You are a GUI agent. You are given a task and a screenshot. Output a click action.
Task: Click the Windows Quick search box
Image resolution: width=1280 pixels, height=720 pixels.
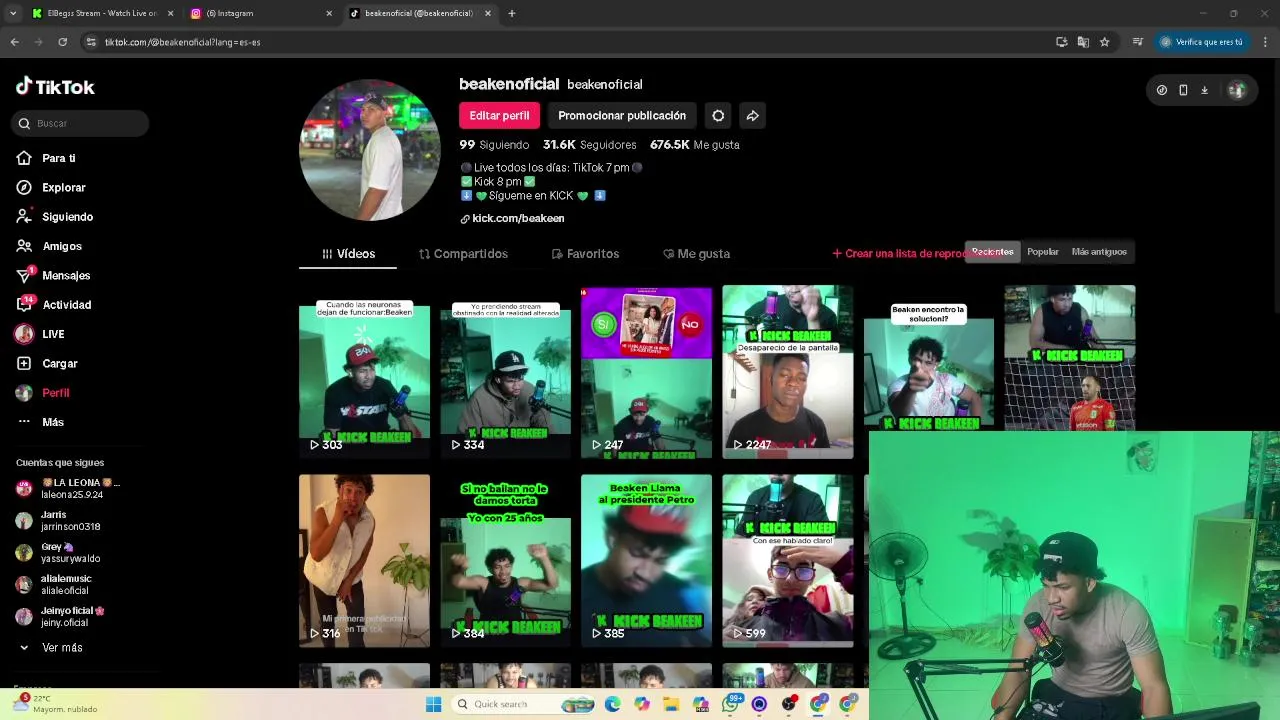(523, 704)
